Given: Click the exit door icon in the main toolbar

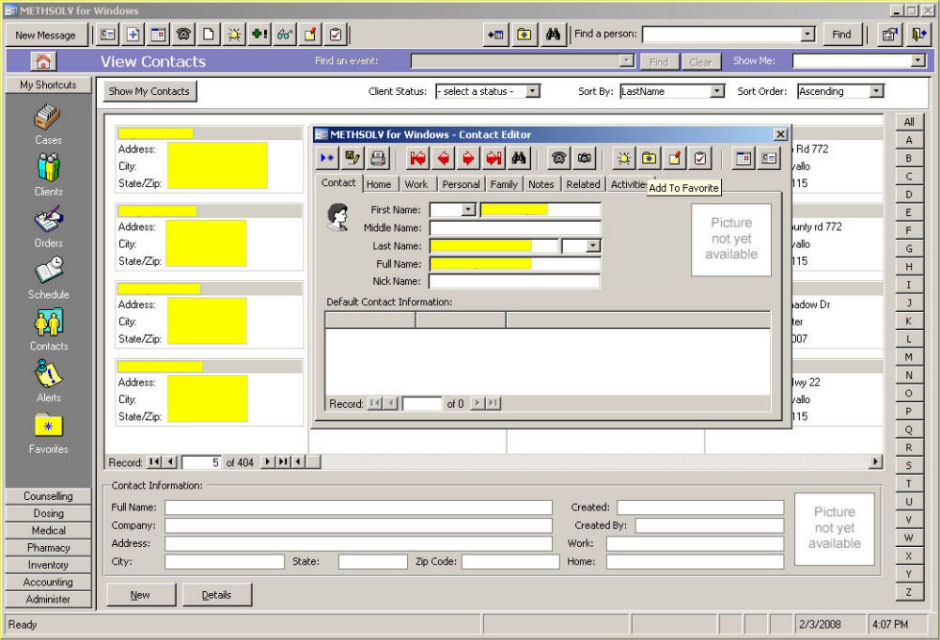Looking at the screenshot, I should click(x=918, y=34).
